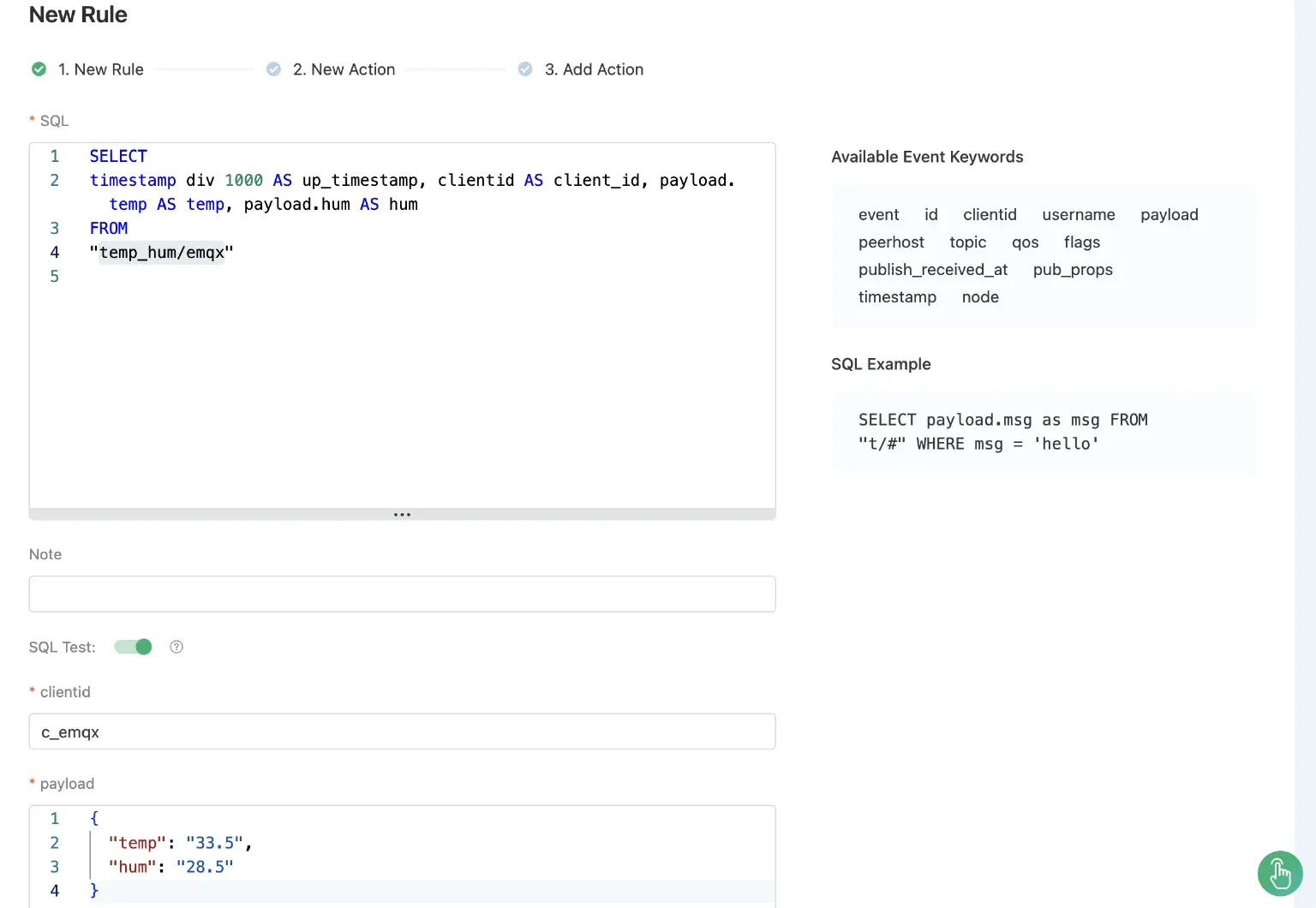Insert the 'payload' event keyword

click(1169, 215)
